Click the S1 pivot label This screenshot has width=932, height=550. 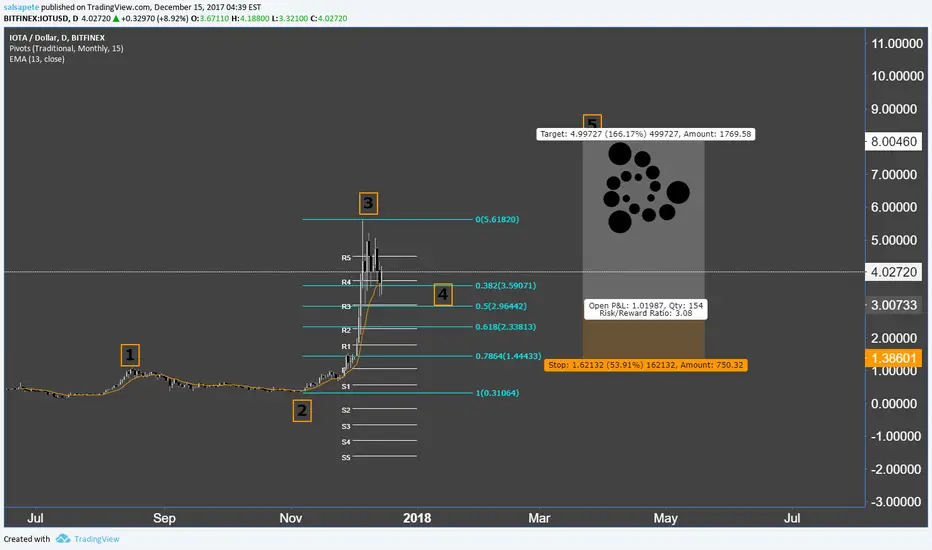coord(346,386)
